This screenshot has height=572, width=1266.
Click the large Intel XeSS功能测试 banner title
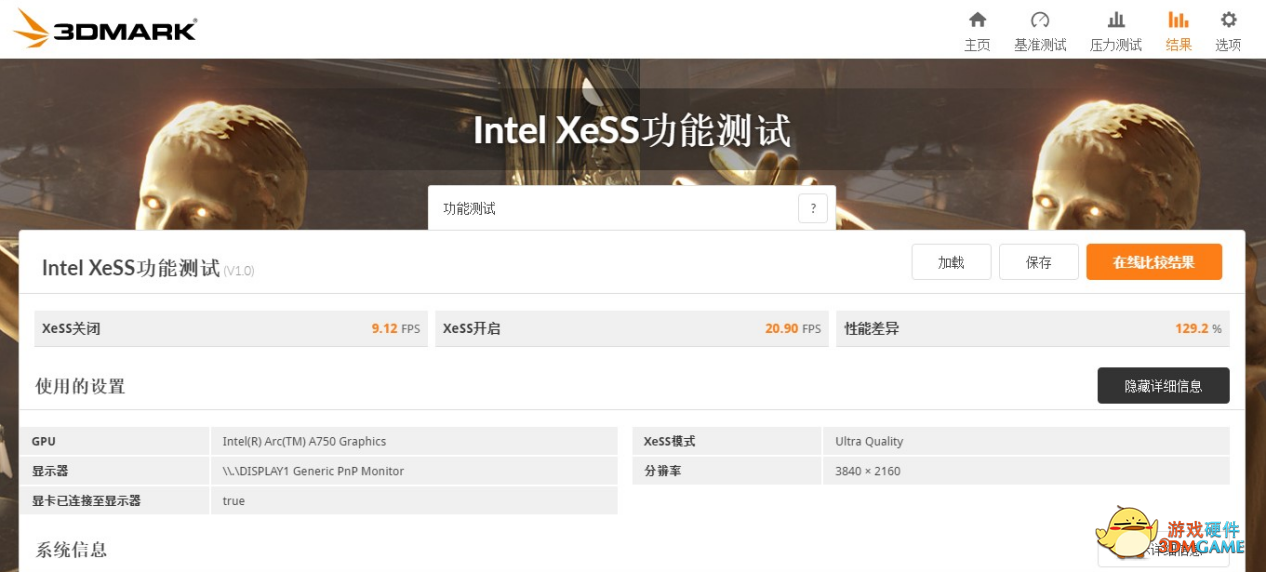pyautogui.click(x=632, y=131)
